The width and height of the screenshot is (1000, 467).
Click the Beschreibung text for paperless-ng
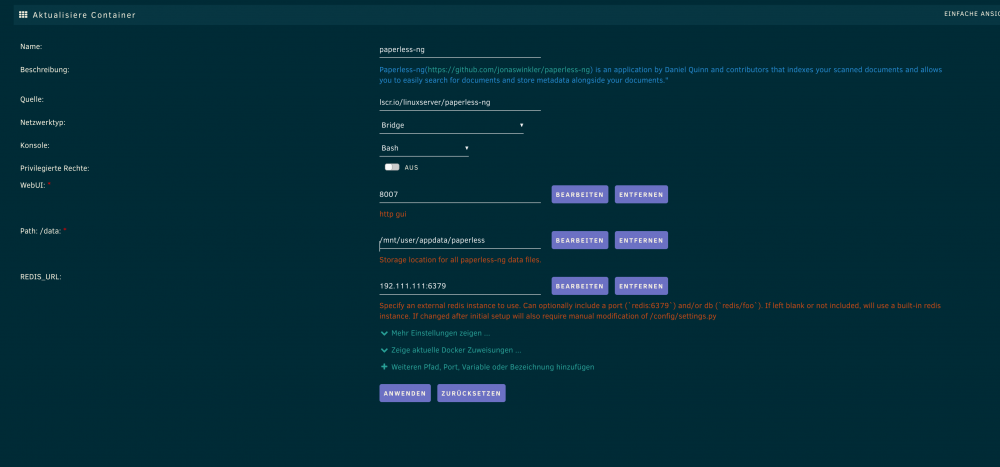[x=660, y=75]
